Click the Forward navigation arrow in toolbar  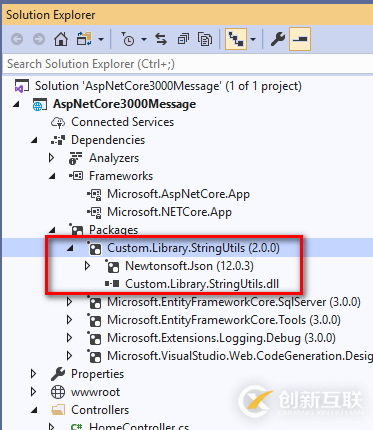click(x=39, y=39)
